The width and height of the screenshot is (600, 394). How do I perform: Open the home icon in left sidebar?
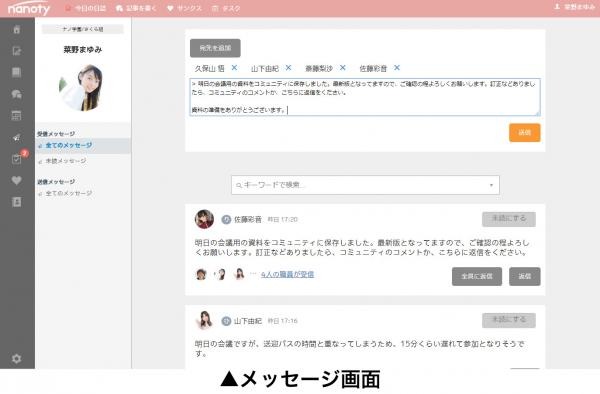pos(16,29)
